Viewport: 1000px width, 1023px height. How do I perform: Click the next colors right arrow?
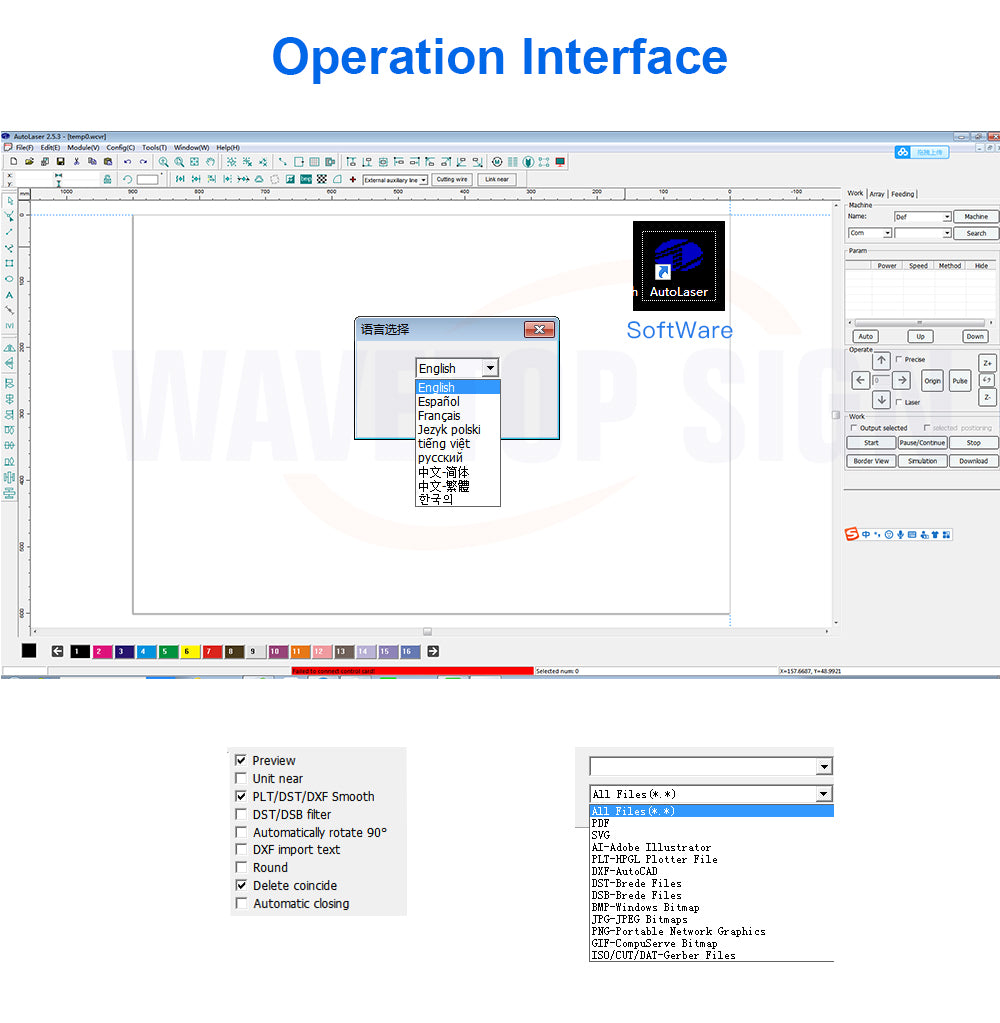pos(433,651)
